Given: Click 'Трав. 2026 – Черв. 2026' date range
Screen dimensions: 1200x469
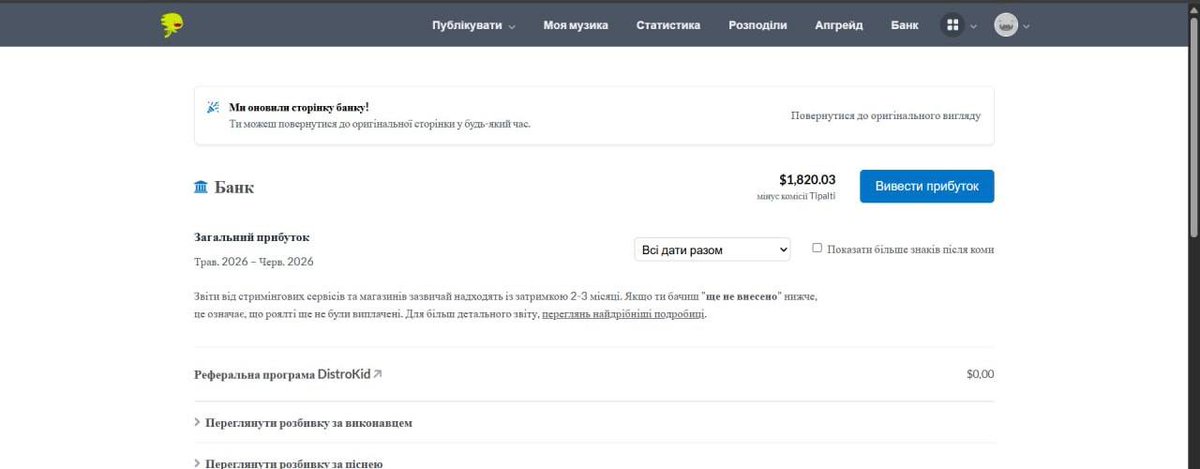Looking at the screenshot, I should click(254, 262).
